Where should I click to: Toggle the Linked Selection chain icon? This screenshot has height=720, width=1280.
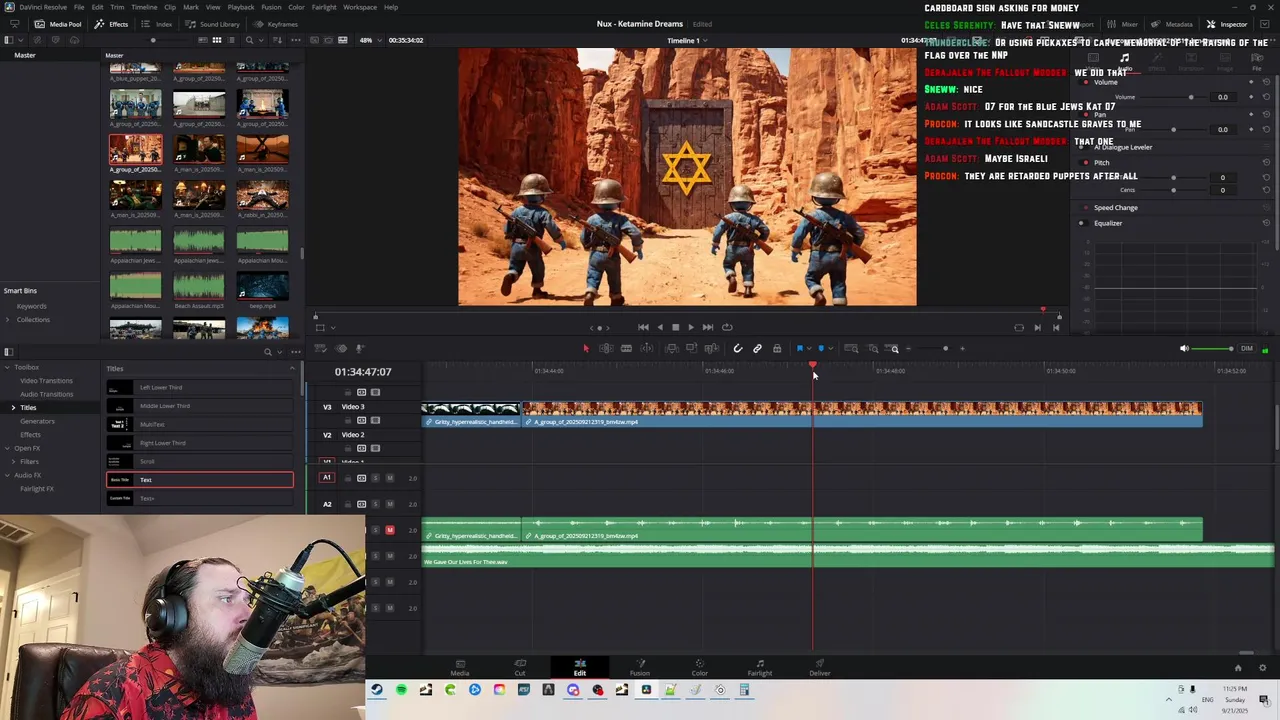tap(757, 348)
